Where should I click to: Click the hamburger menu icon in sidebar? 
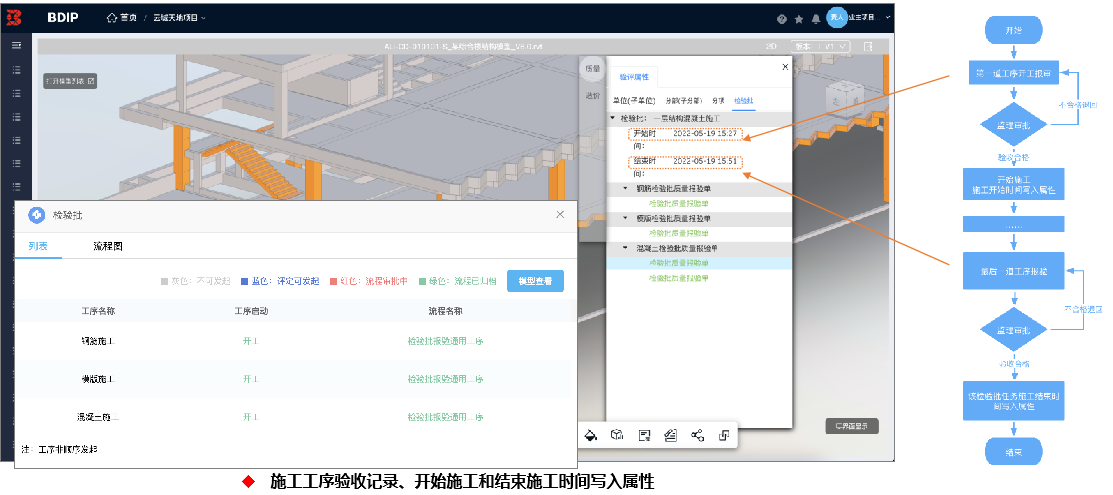pyautogui.click(x=16, y=46)
